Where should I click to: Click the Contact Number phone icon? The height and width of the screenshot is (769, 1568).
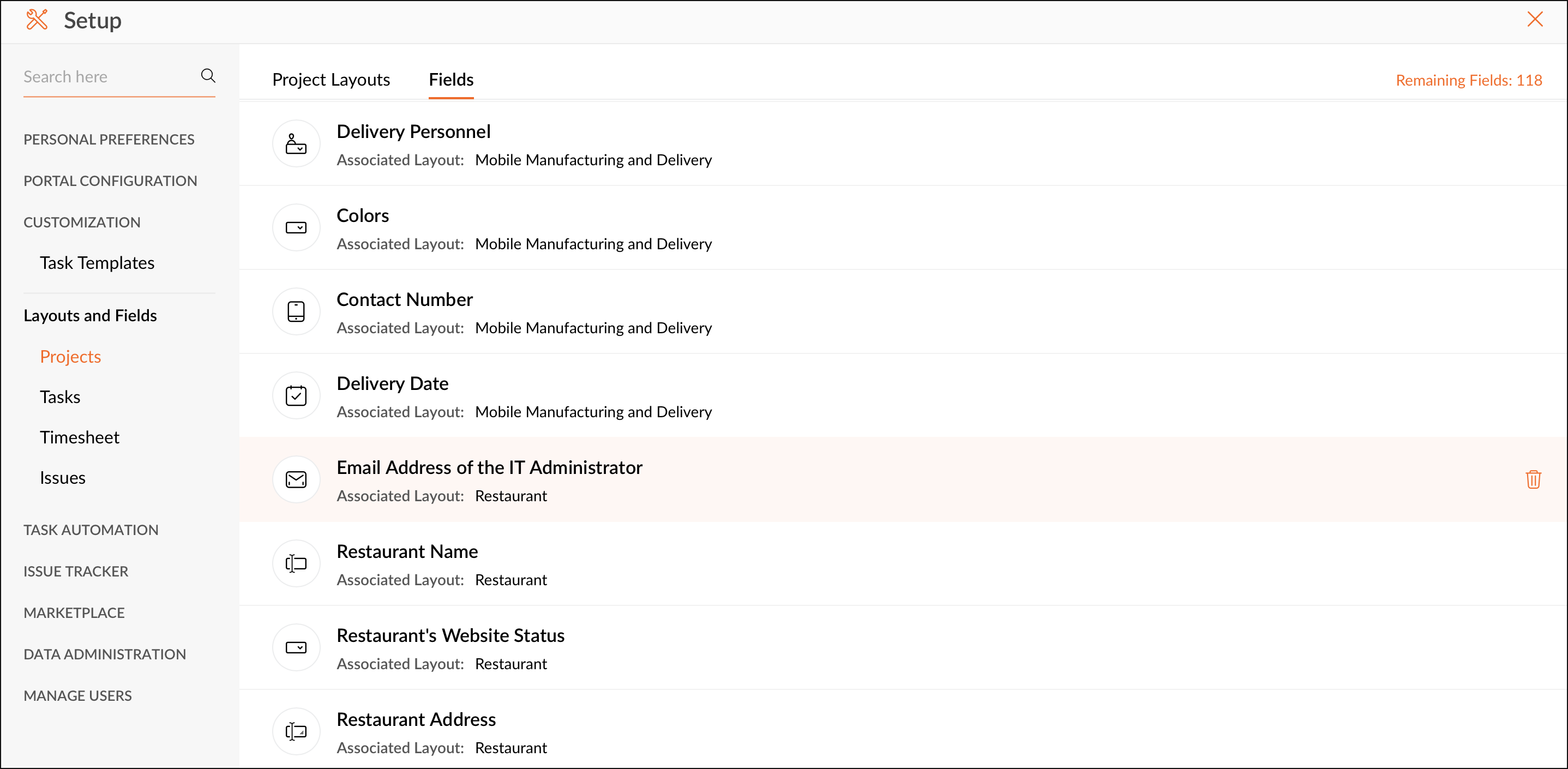(296, 312)
